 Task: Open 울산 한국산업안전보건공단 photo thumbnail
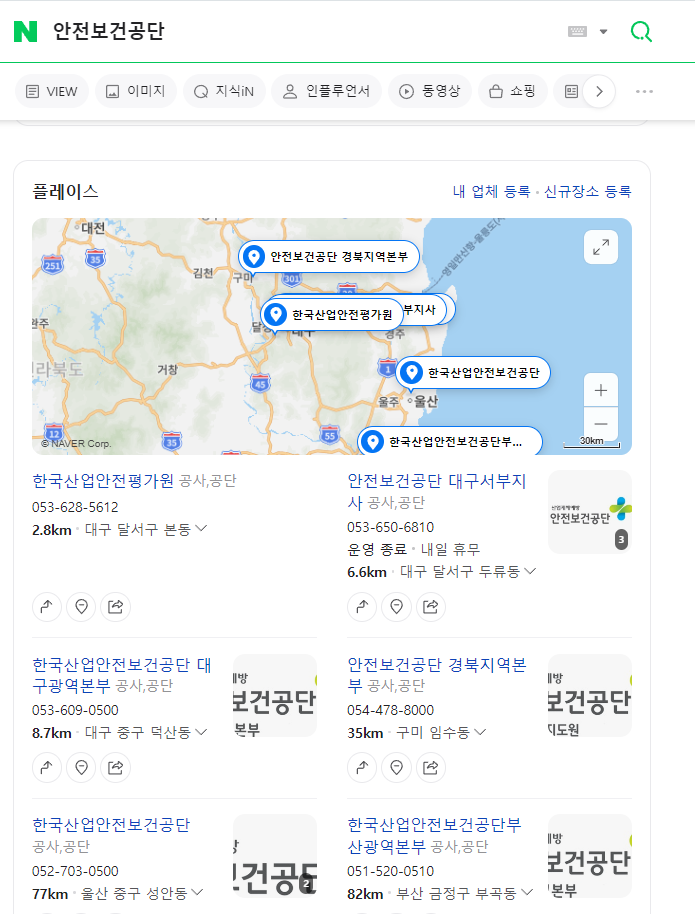coord(275,856)
